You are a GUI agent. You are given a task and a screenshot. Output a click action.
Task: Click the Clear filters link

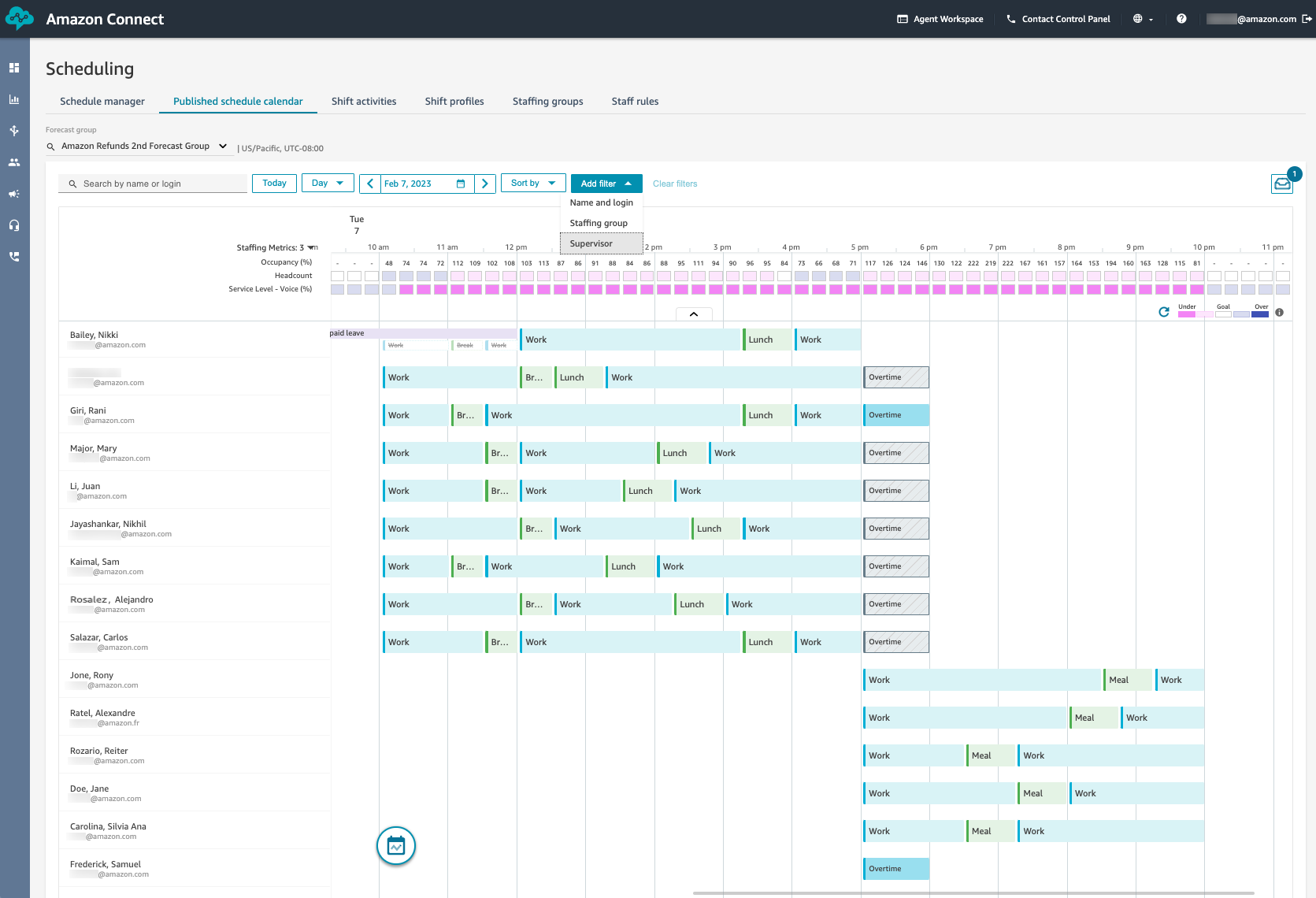[x=675, y=184]
